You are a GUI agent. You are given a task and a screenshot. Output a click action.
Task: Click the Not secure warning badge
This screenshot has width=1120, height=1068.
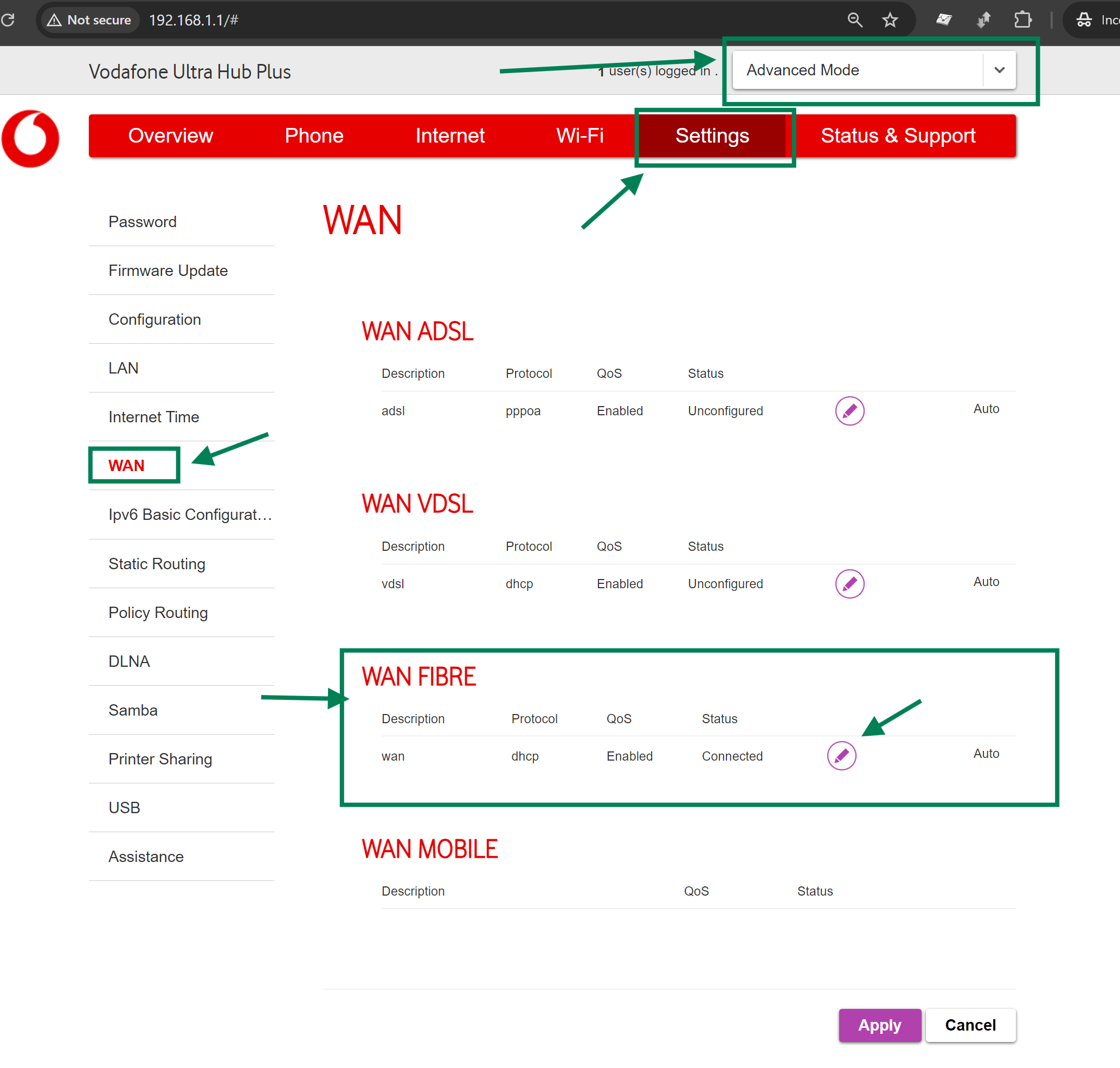(x=89, y=20)
